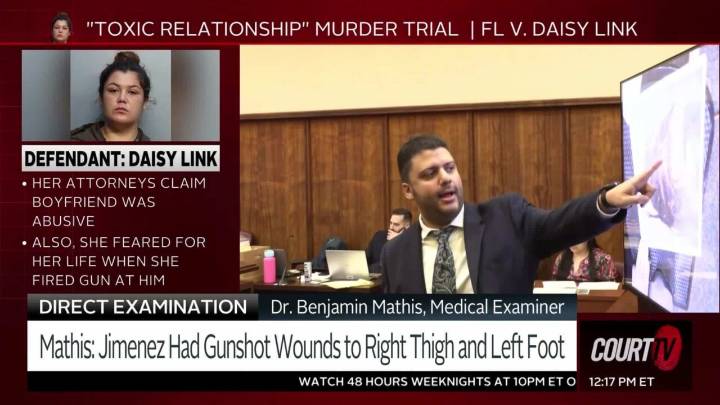720x405 pixels.
Task: Click the Dr. Benjamin Mathis name caption
Action: [417, 307]
